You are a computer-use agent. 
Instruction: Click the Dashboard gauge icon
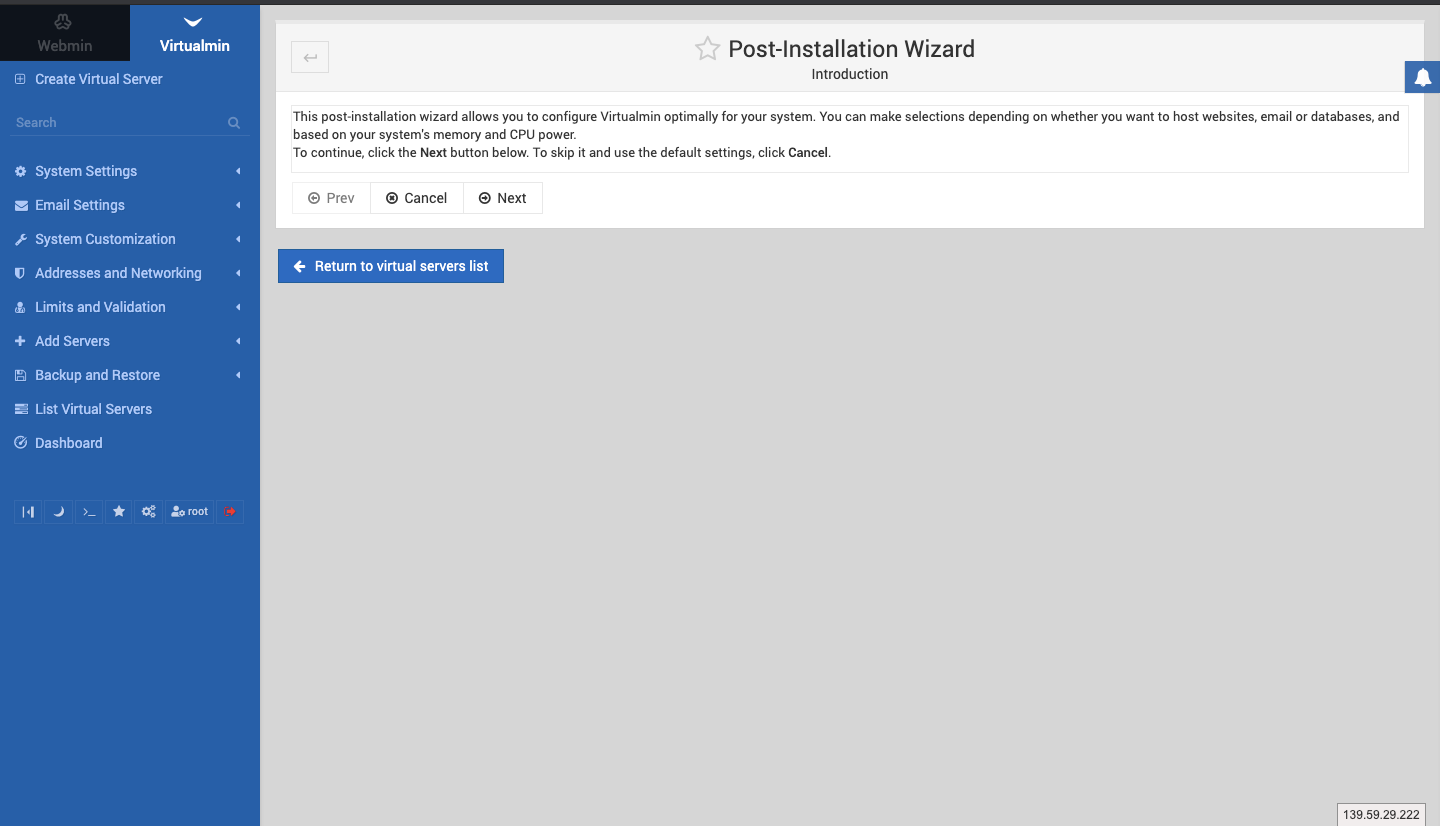point(20,443)
